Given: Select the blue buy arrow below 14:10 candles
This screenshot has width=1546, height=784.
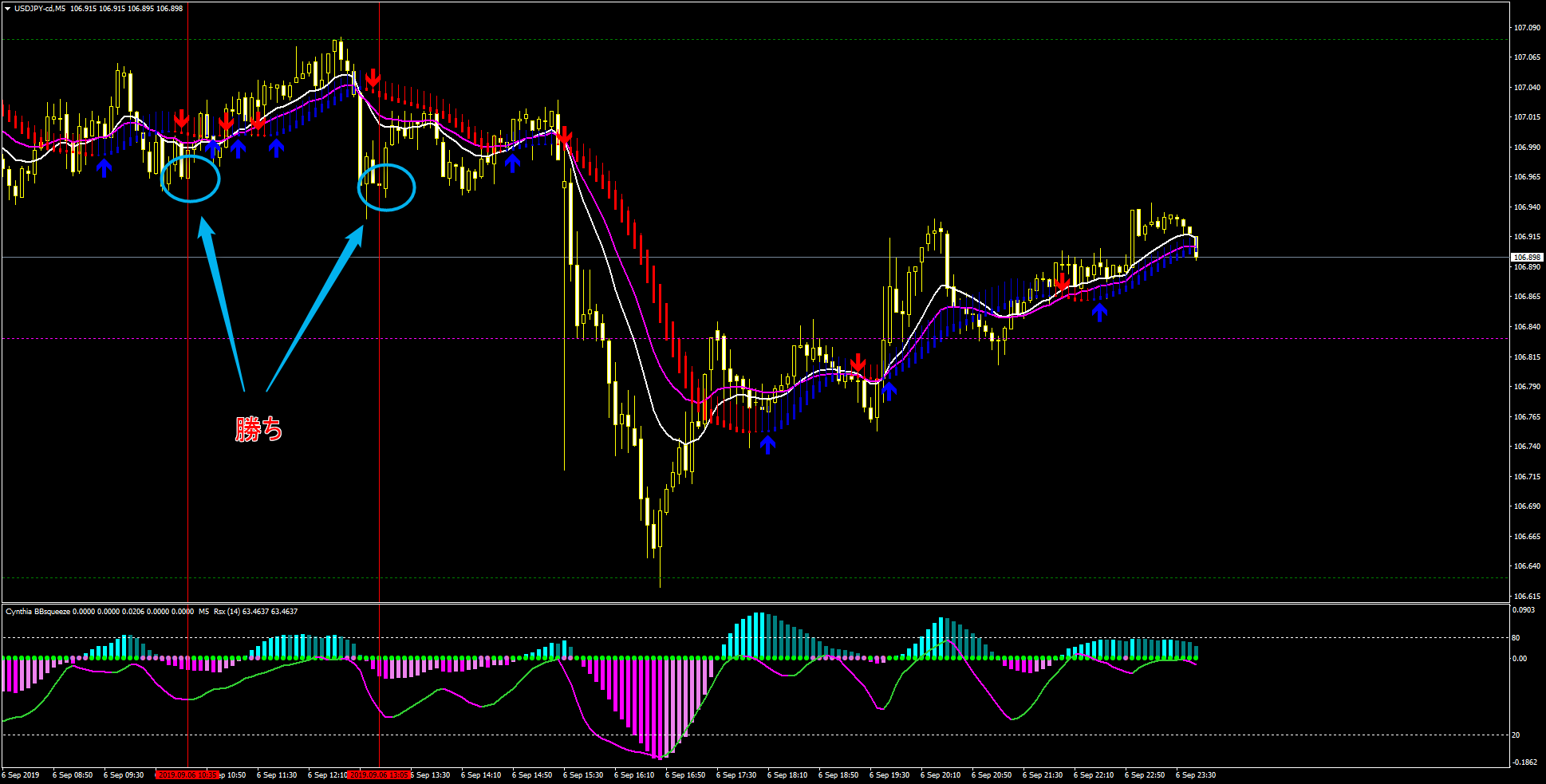Looking at the screenshot, I should tap(512, 163).
